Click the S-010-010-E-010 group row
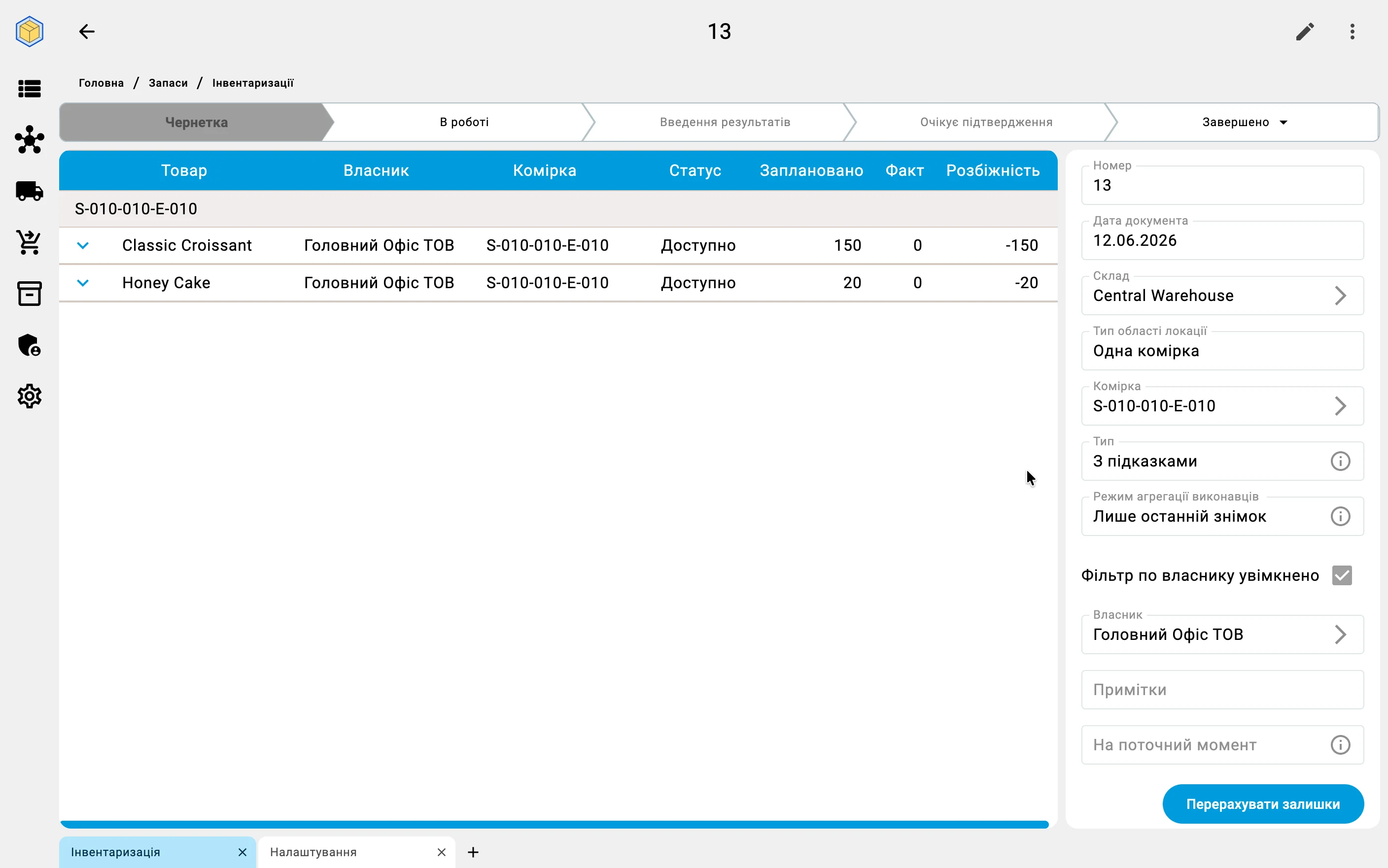The width and height of the screenshot is (1388, 868). coord(558,209)
